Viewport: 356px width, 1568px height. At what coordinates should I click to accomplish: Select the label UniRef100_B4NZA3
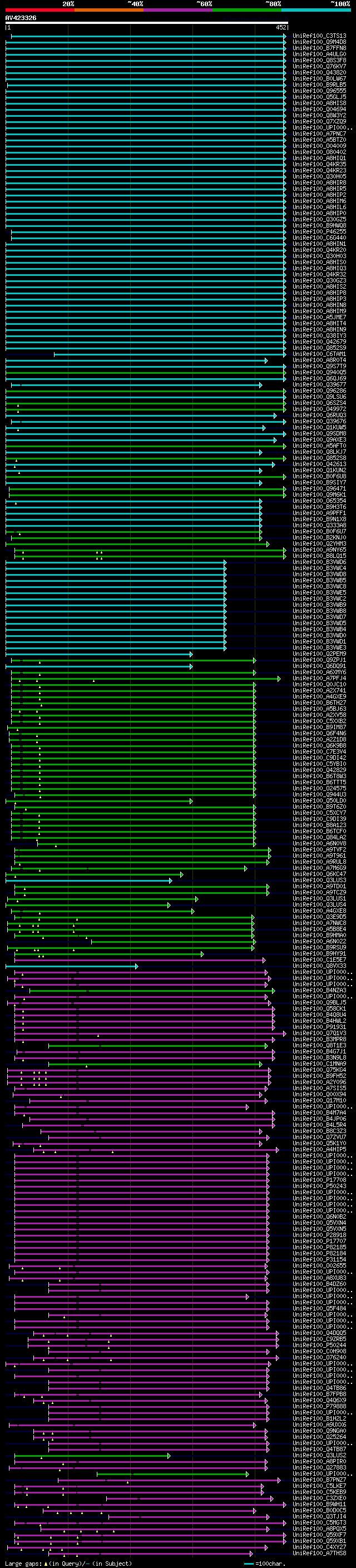pos(319,990)
